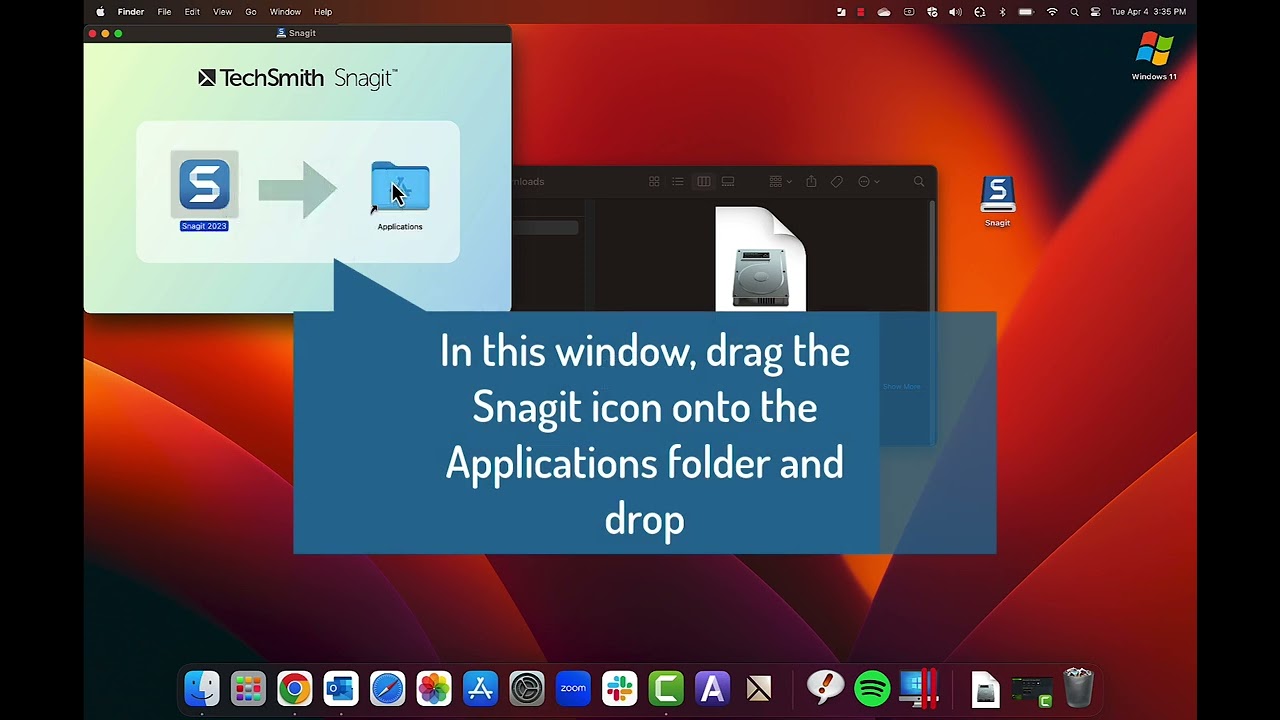Open the speech bubble feedback app in Dock
Screen dimensions: 1280x720
[825, 688]
